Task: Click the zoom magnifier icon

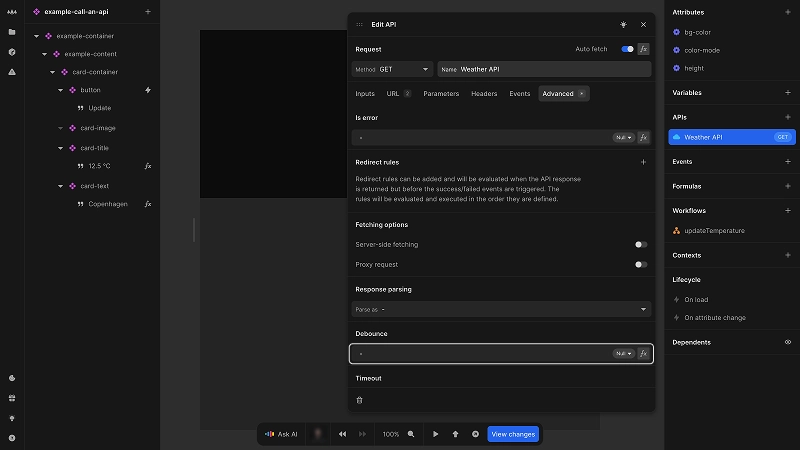Action: (x=411, y=434)
